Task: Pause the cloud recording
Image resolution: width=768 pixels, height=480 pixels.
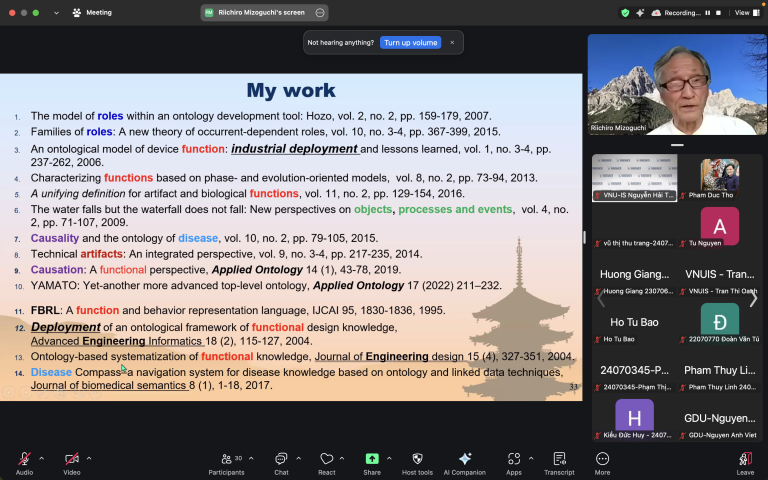Action: [707, 13]
